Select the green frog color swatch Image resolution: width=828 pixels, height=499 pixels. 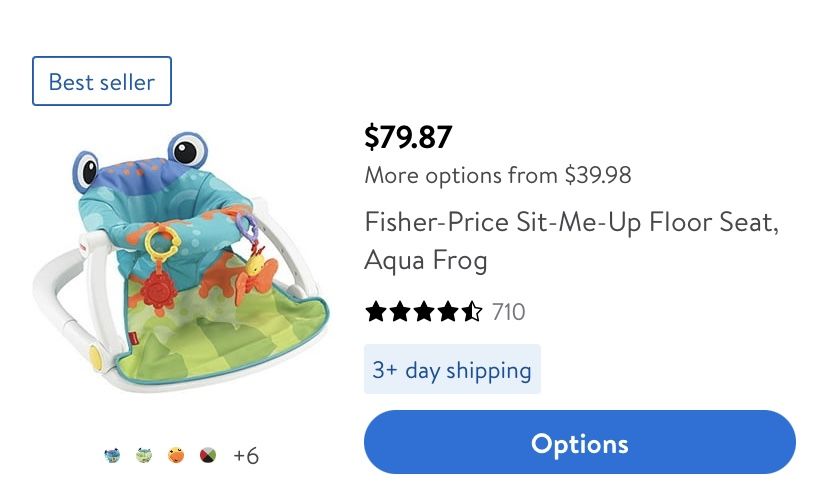coord(144,456)
